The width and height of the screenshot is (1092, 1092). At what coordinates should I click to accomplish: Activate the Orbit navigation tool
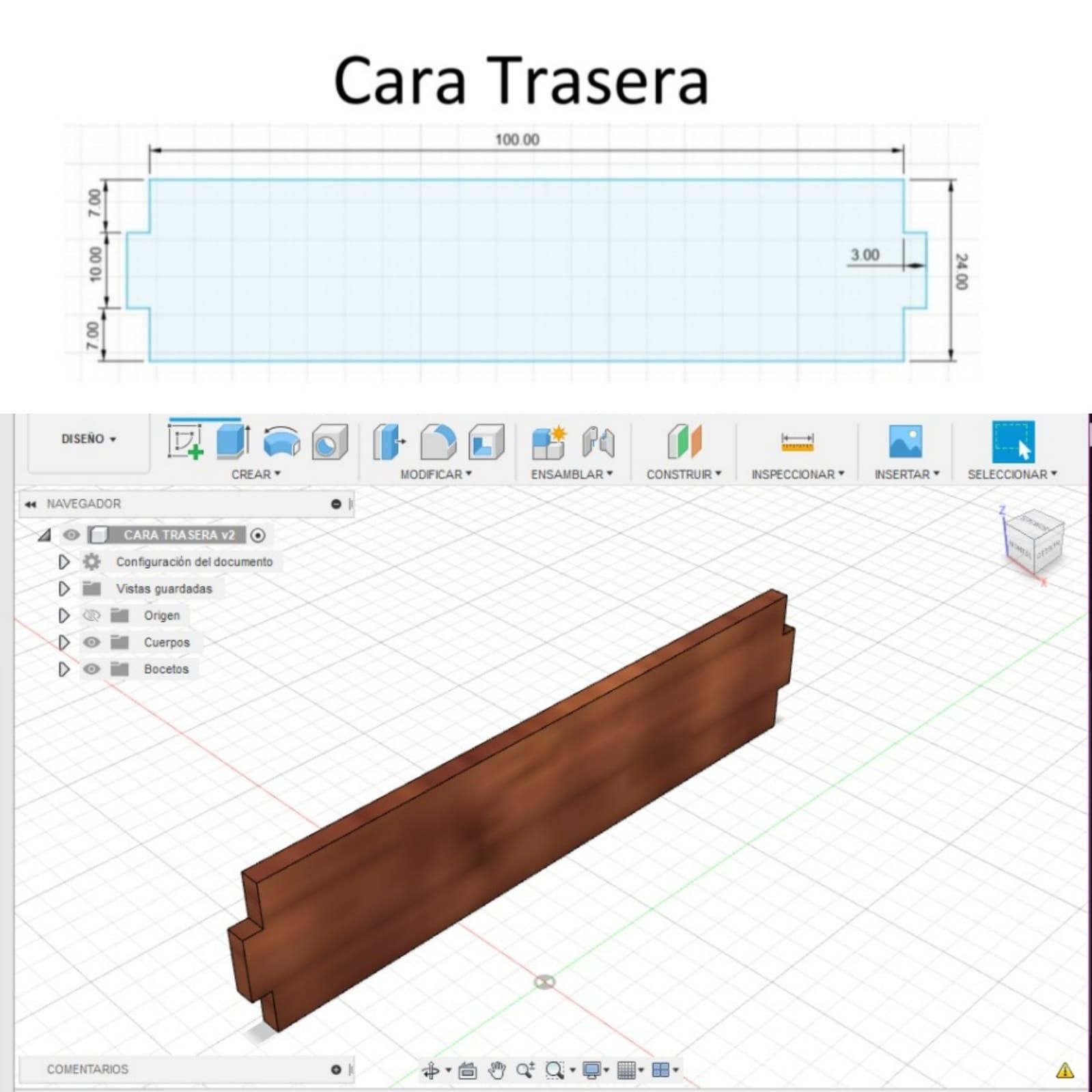coord(431,1070)
